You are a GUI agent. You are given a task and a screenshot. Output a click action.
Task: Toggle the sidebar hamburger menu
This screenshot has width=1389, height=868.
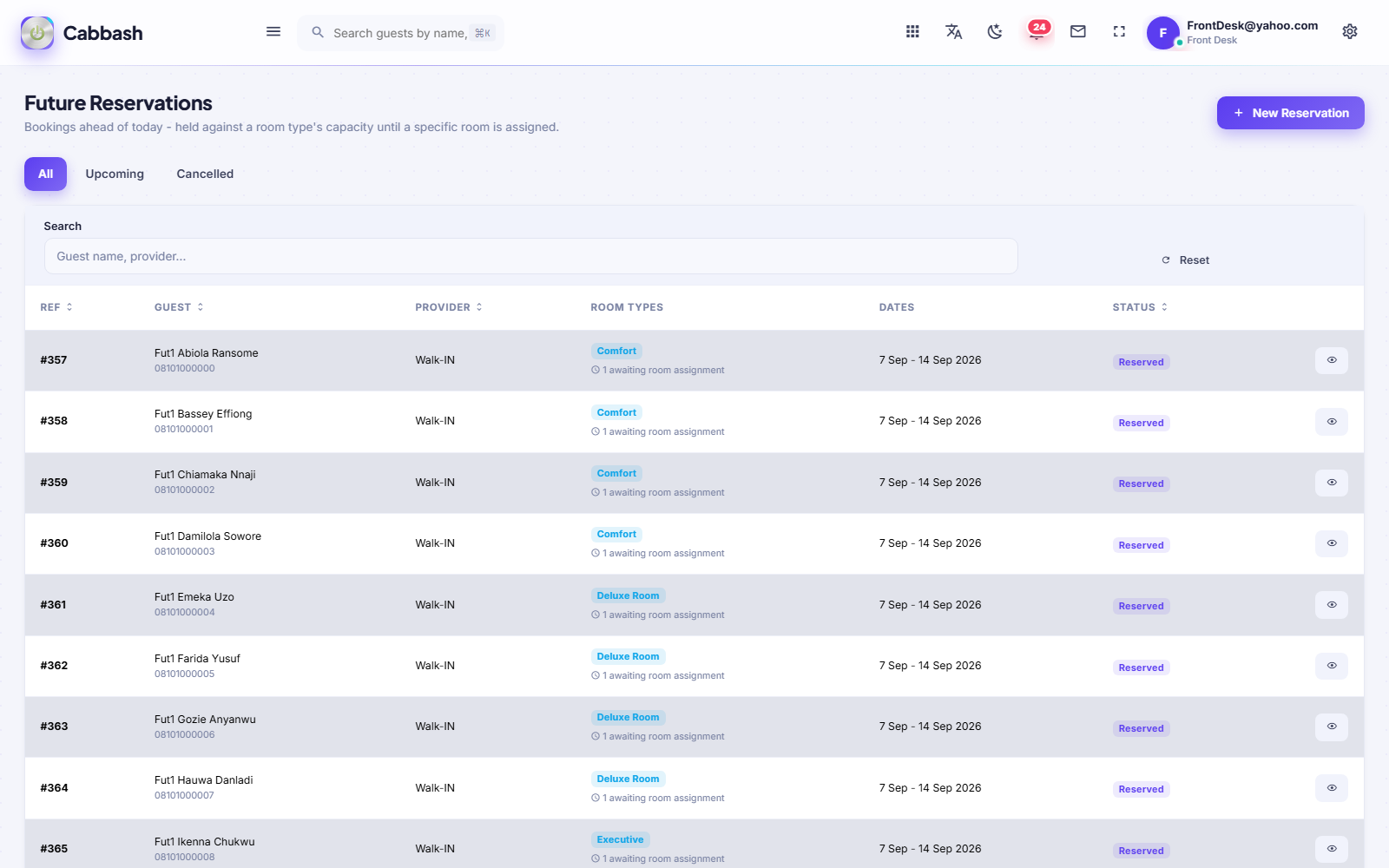point(273,32)
